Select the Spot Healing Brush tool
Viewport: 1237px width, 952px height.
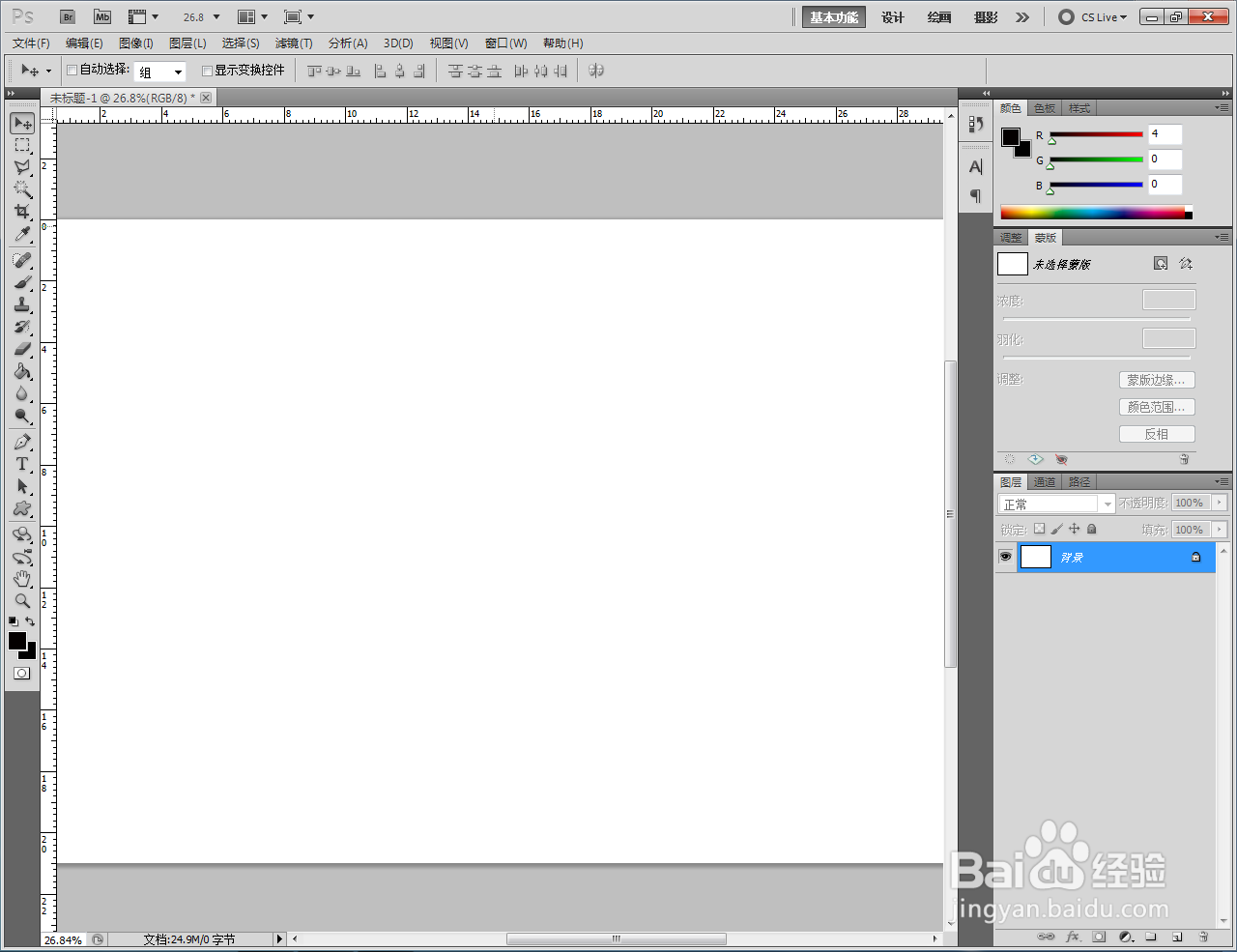22,260
